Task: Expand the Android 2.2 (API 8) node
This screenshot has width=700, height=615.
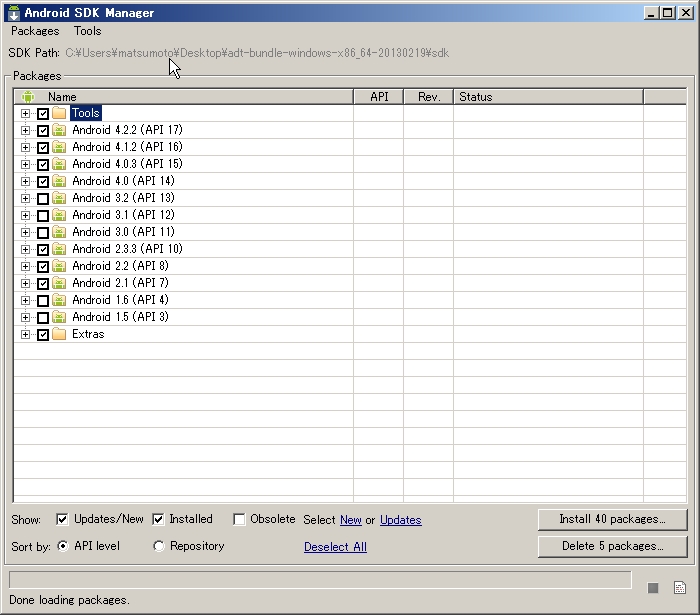Action: point(25,266)
